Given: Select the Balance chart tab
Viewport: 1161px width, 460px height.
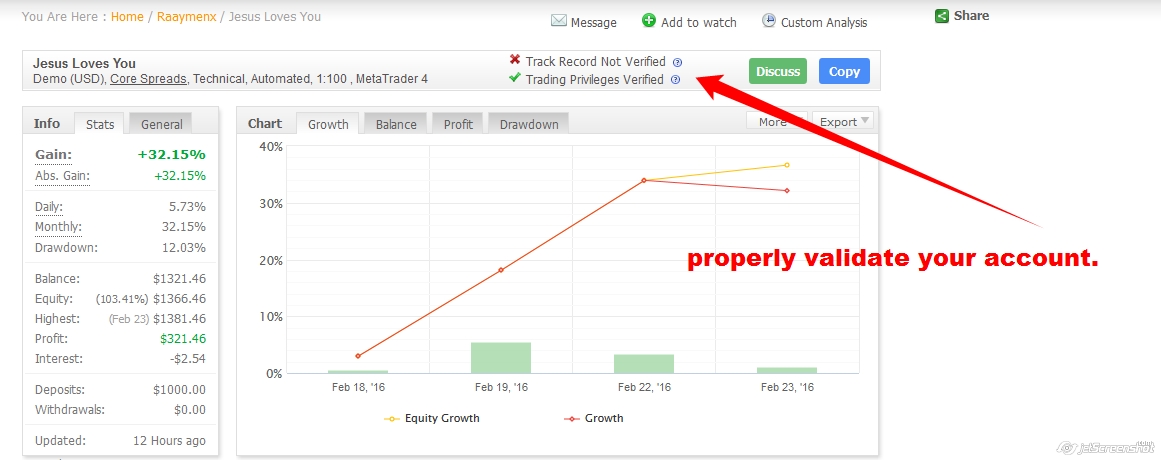Looking at the screenshot, I should pos(396,124).
